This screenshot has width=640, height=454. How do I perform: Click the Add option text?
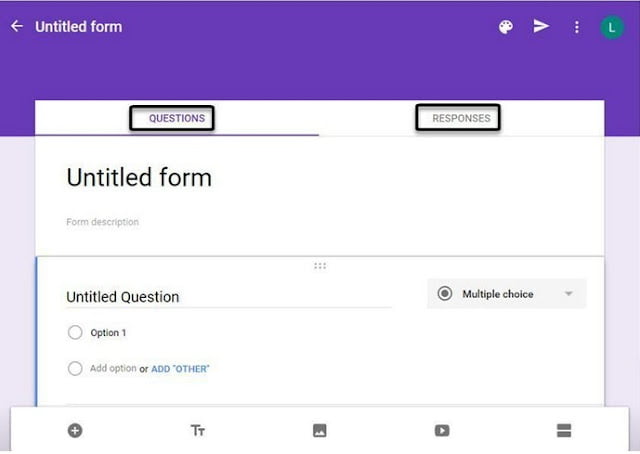113,369
